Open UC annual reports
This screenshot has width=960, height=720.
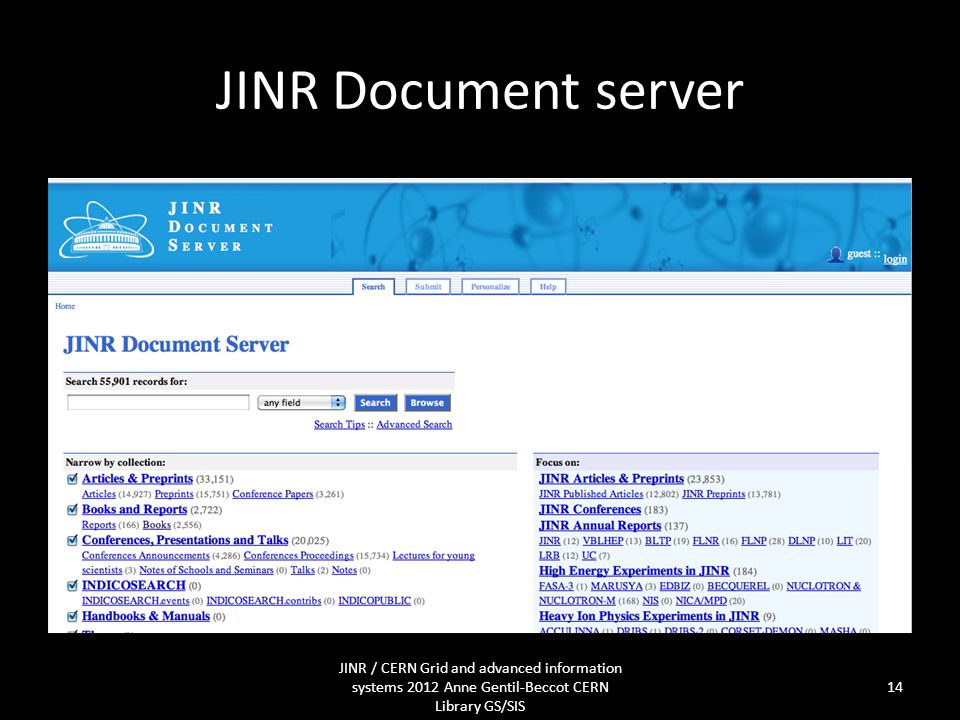click(x=588, y=555)
